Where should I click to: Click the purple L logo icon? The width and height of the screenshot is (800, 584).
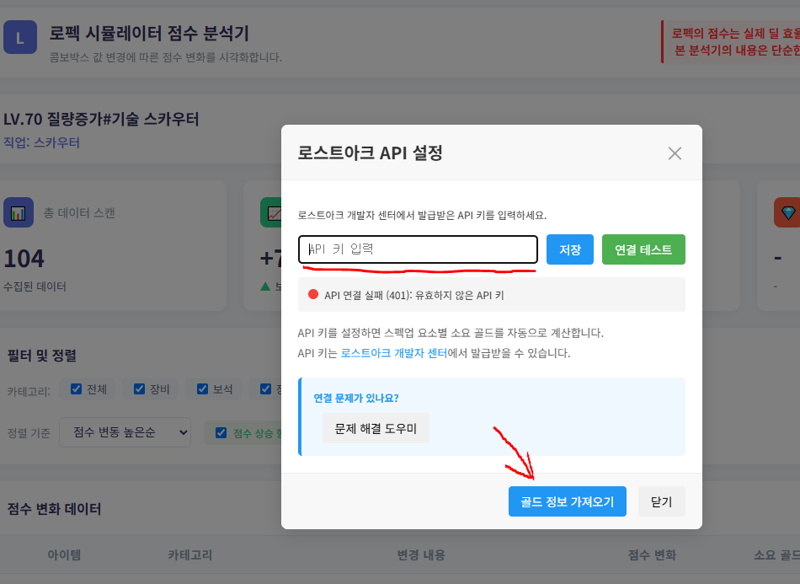[20, 37]
